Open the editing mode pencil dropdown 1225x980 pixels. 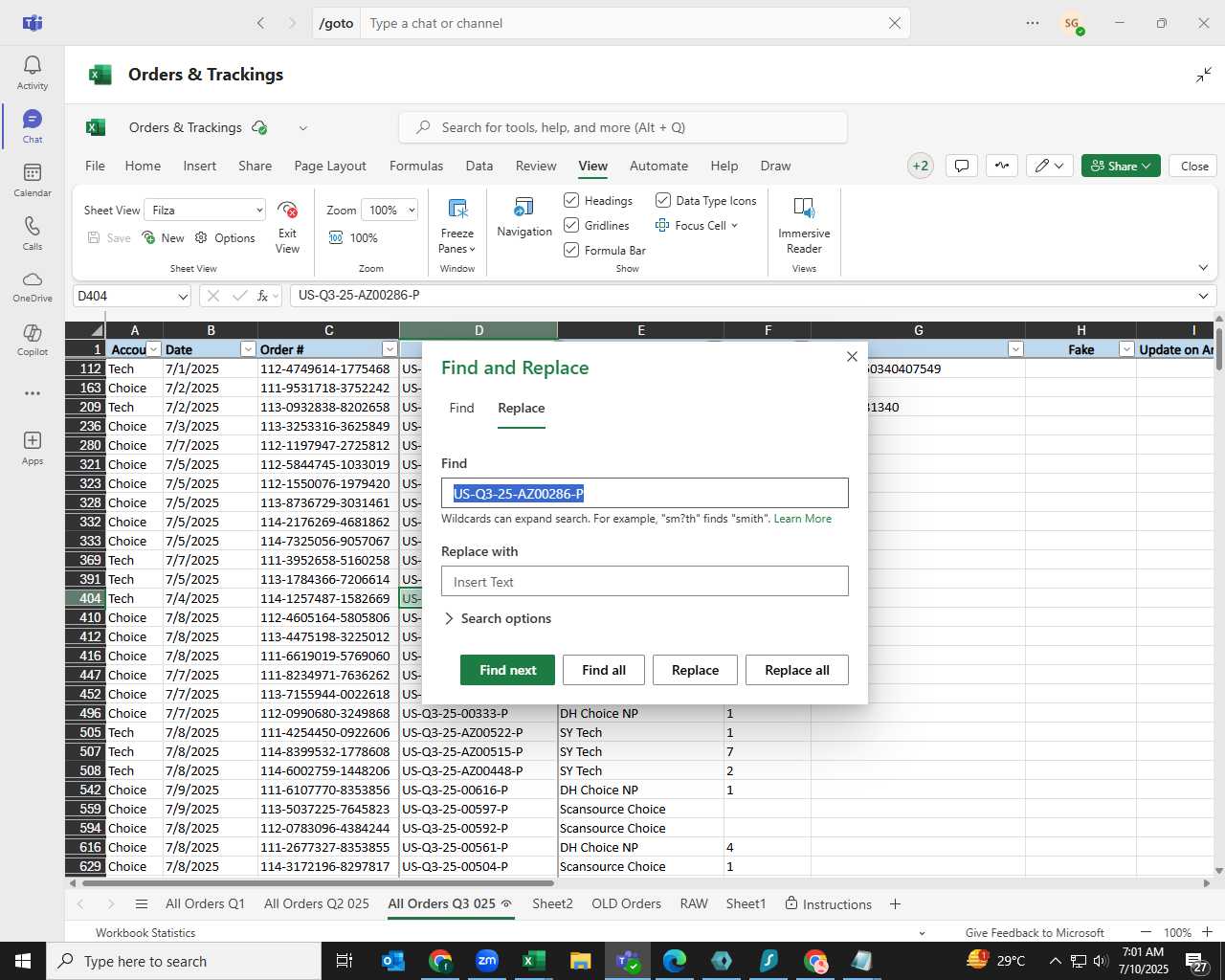(x=1050, y=166)
